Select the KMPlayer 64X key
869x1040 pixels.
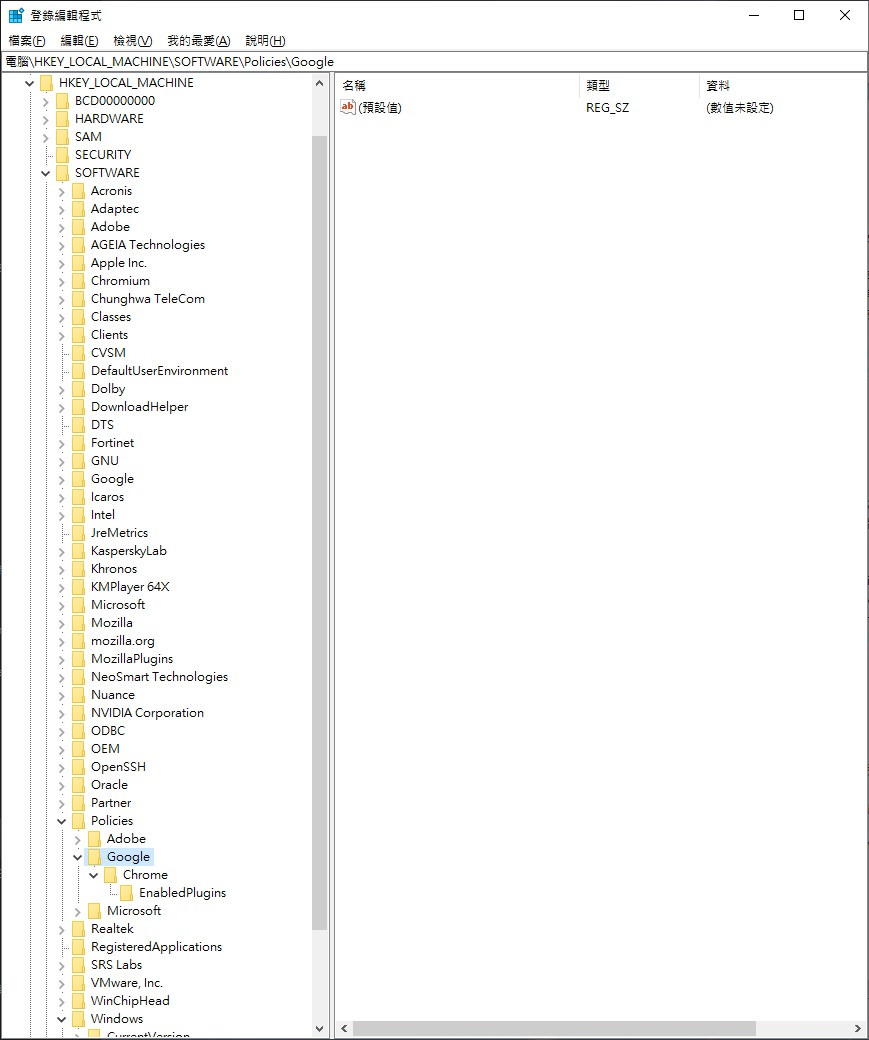pos(130,586)
